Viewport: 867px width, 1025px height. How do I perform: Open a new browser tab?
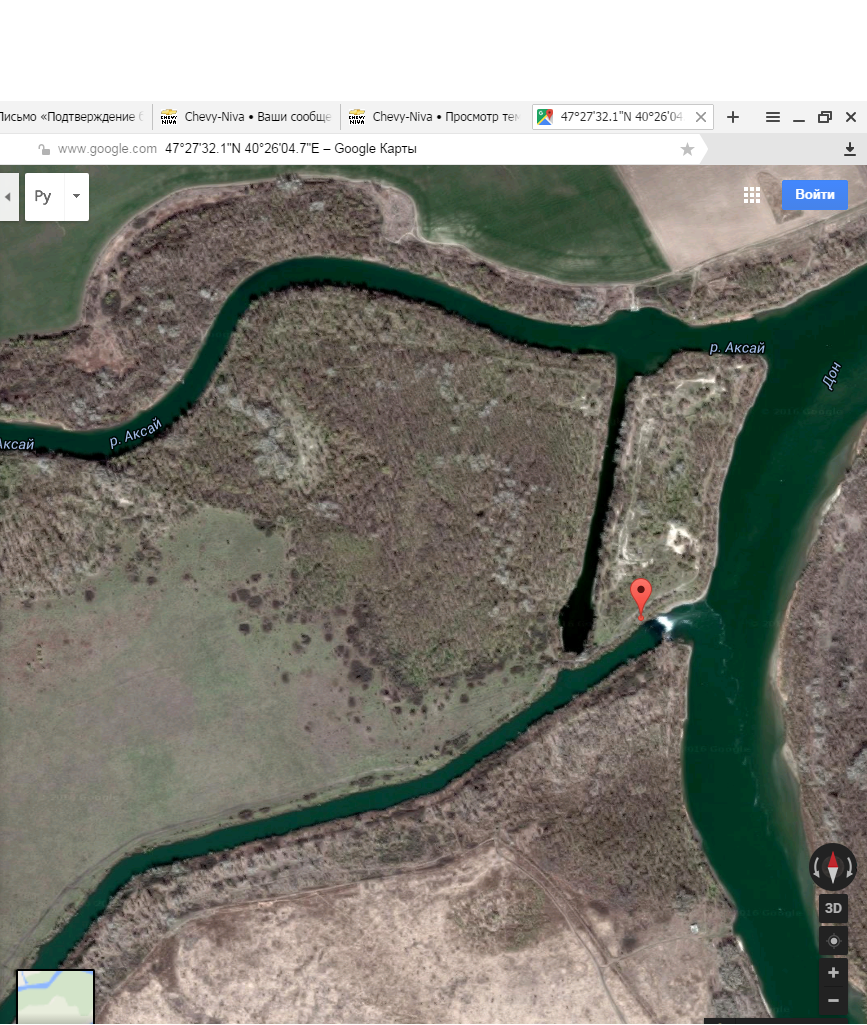733,117
